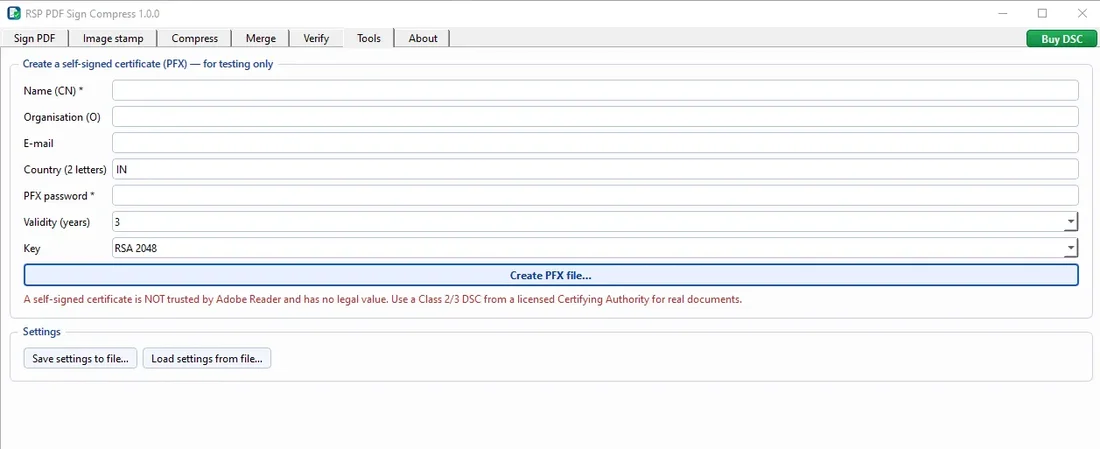The image size is (1100, 449).
Task: Click into the Organisation (O) field
Action: pyautogui.click(x=595, y=116)
